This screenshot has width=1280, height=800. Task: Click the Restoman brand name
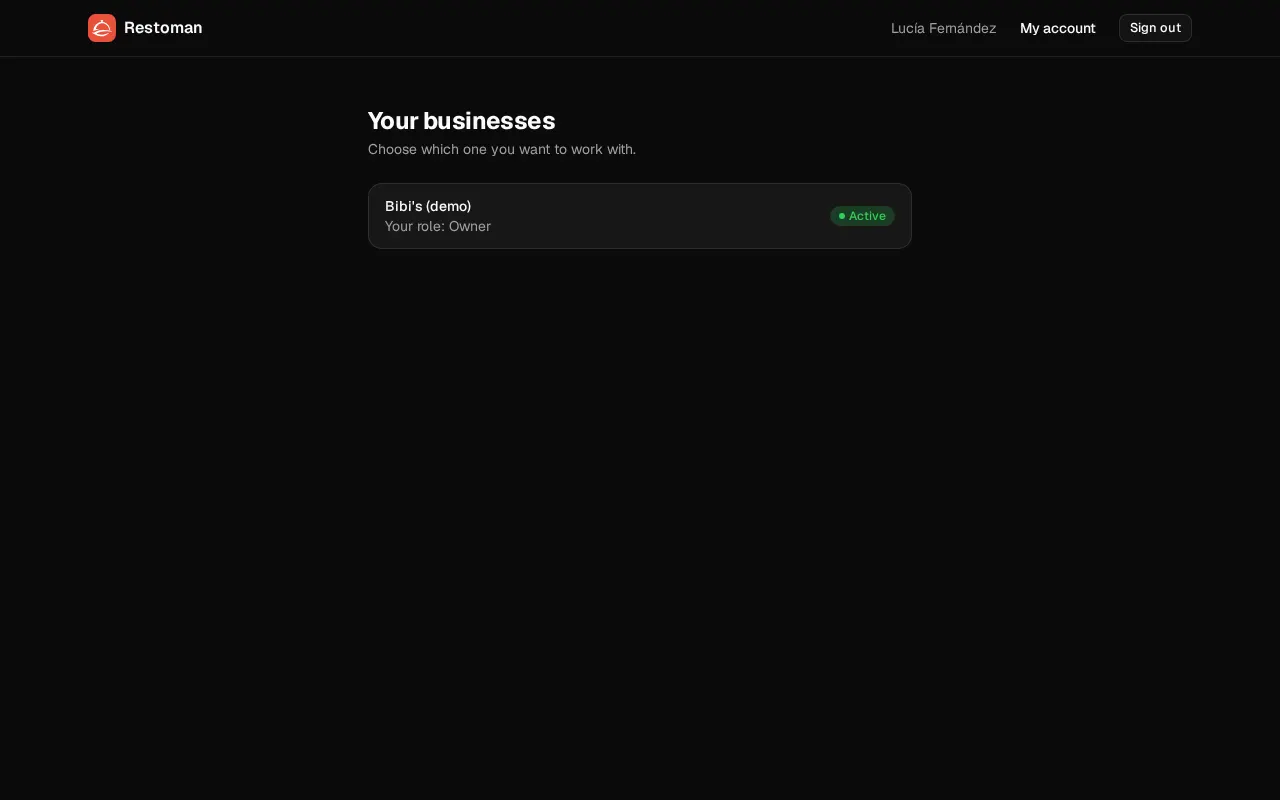click(x=163, y=28)
